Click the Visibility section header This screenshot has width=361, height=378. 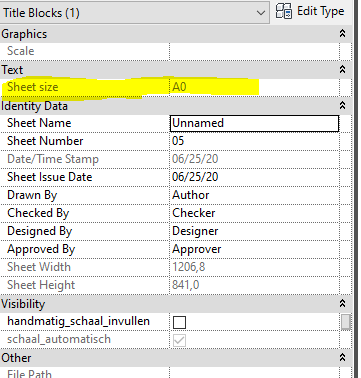point(176,304)
